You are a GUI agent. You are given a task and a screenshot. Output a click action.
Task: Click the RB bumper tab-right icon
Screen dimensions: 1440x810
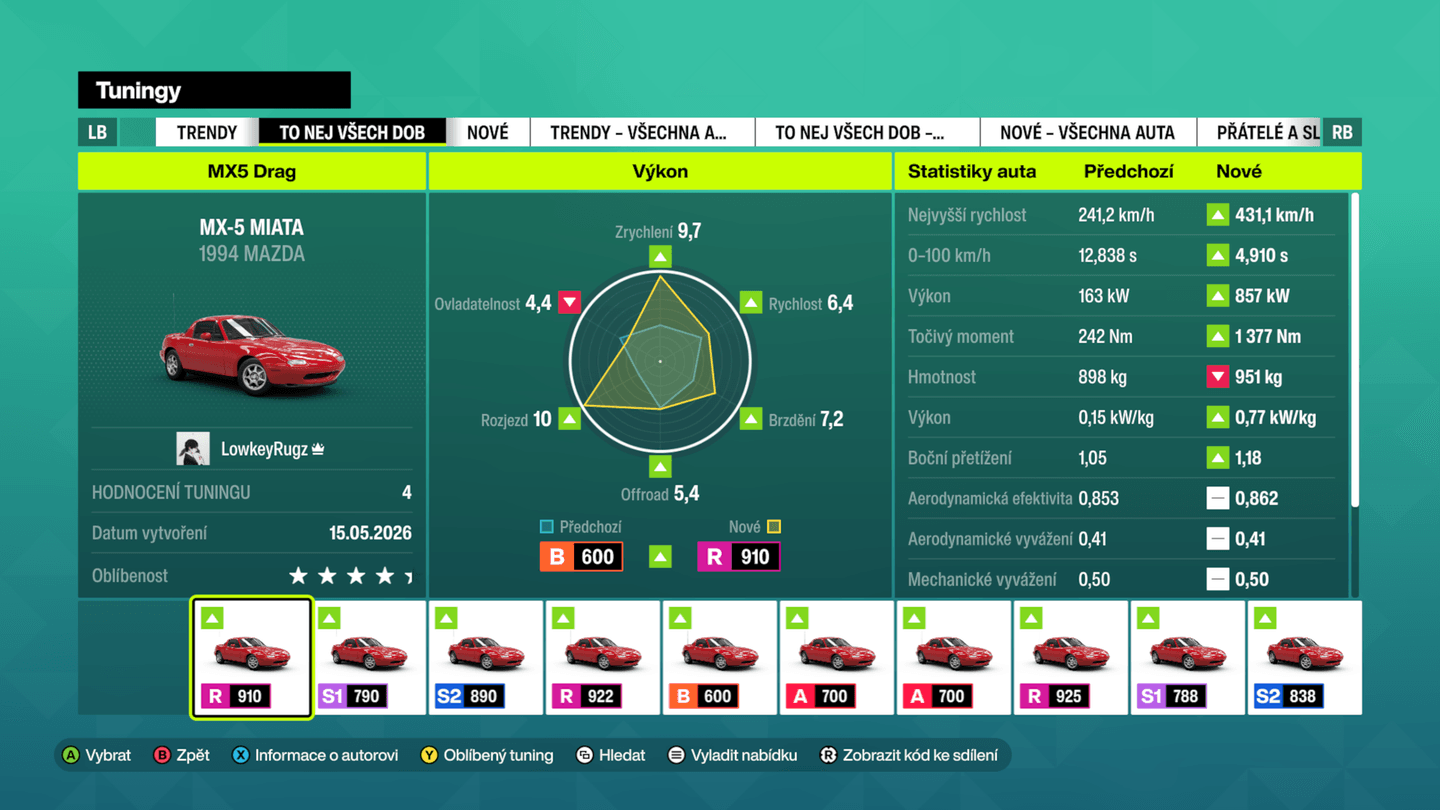1342,132
